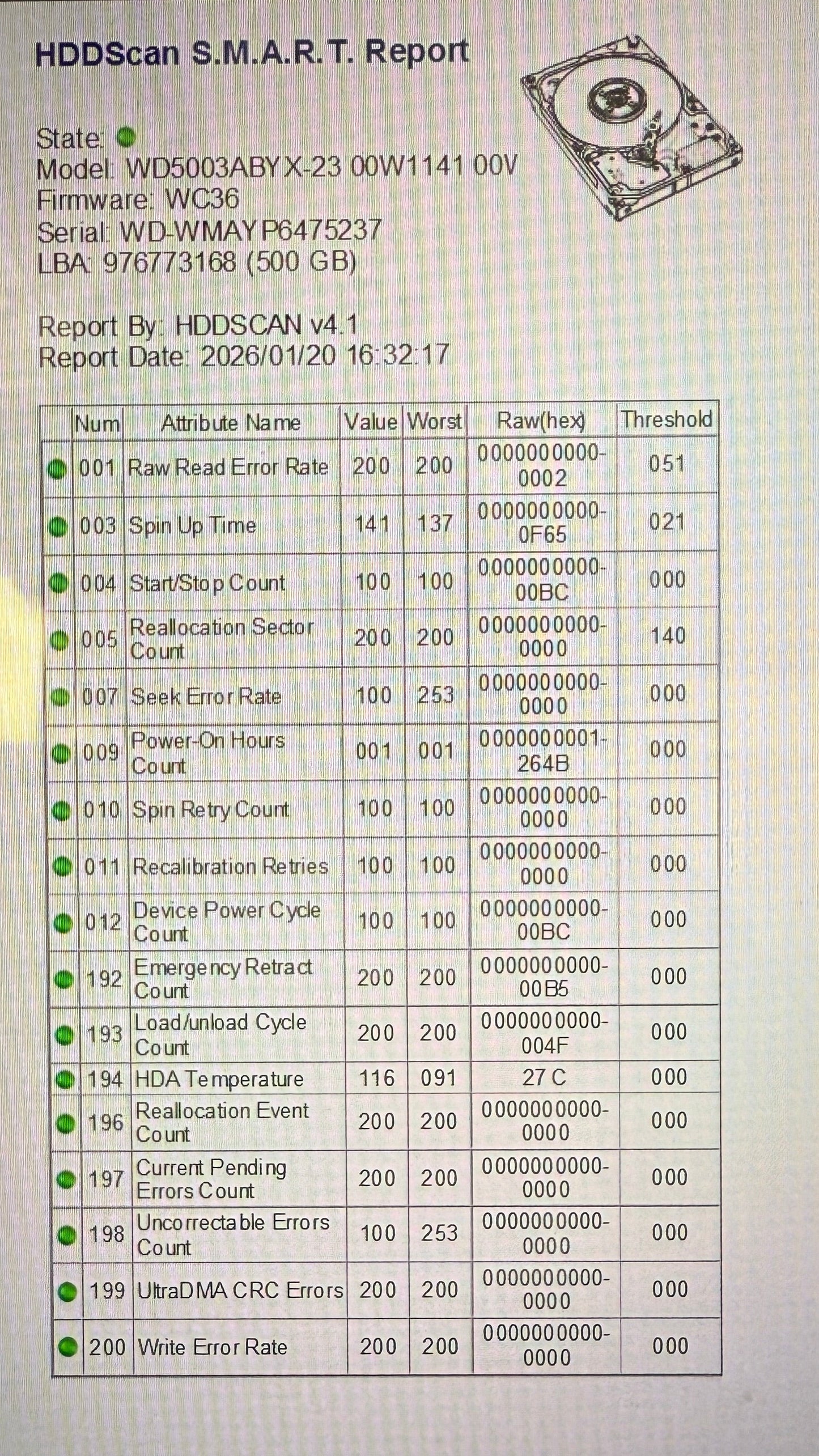The height and width of the screenshot is (1456, 819).
Task: Click threshold '021' in Spin Up Time row
Action: pyautogui.click(x=667, y=522)
